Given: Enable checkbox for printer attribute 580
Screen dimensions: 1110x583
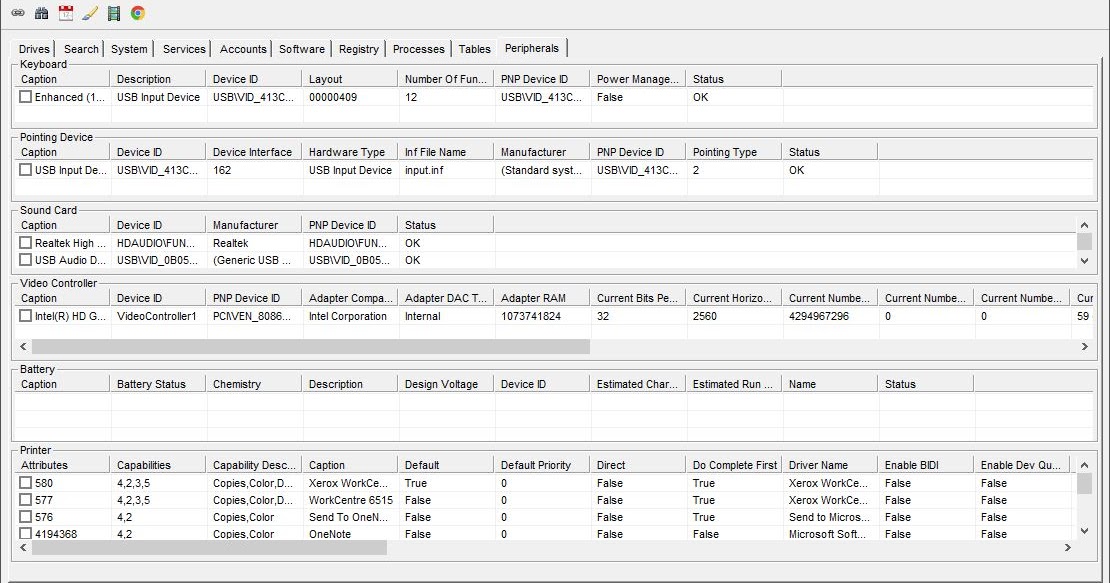Looking at the screenshot, I should [x=25, y=483].
